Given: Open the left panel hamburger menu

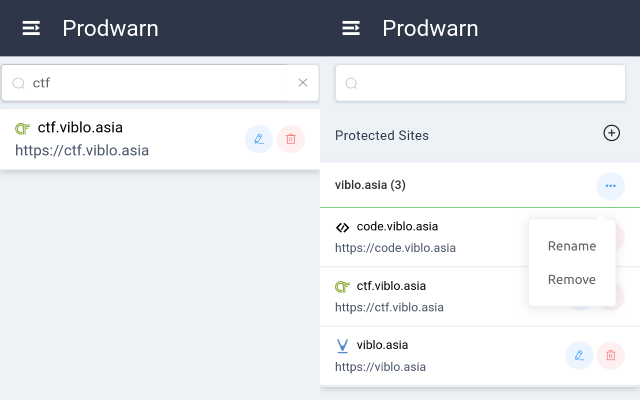Looking at the screenshot, I should 32,28.
